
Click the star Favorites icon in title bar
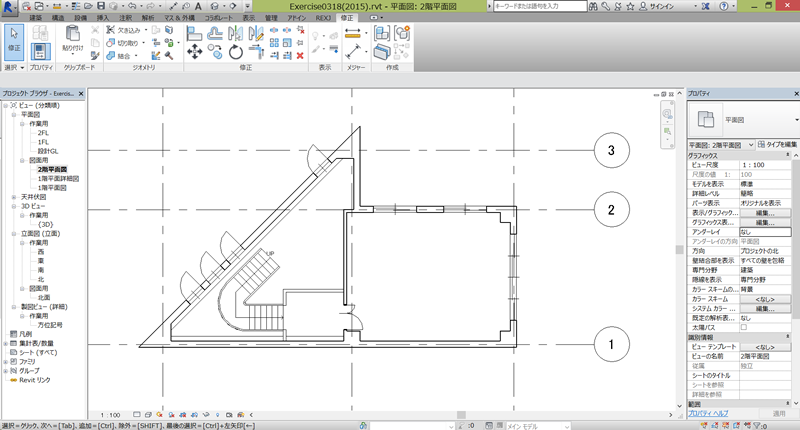pos(631,6)
